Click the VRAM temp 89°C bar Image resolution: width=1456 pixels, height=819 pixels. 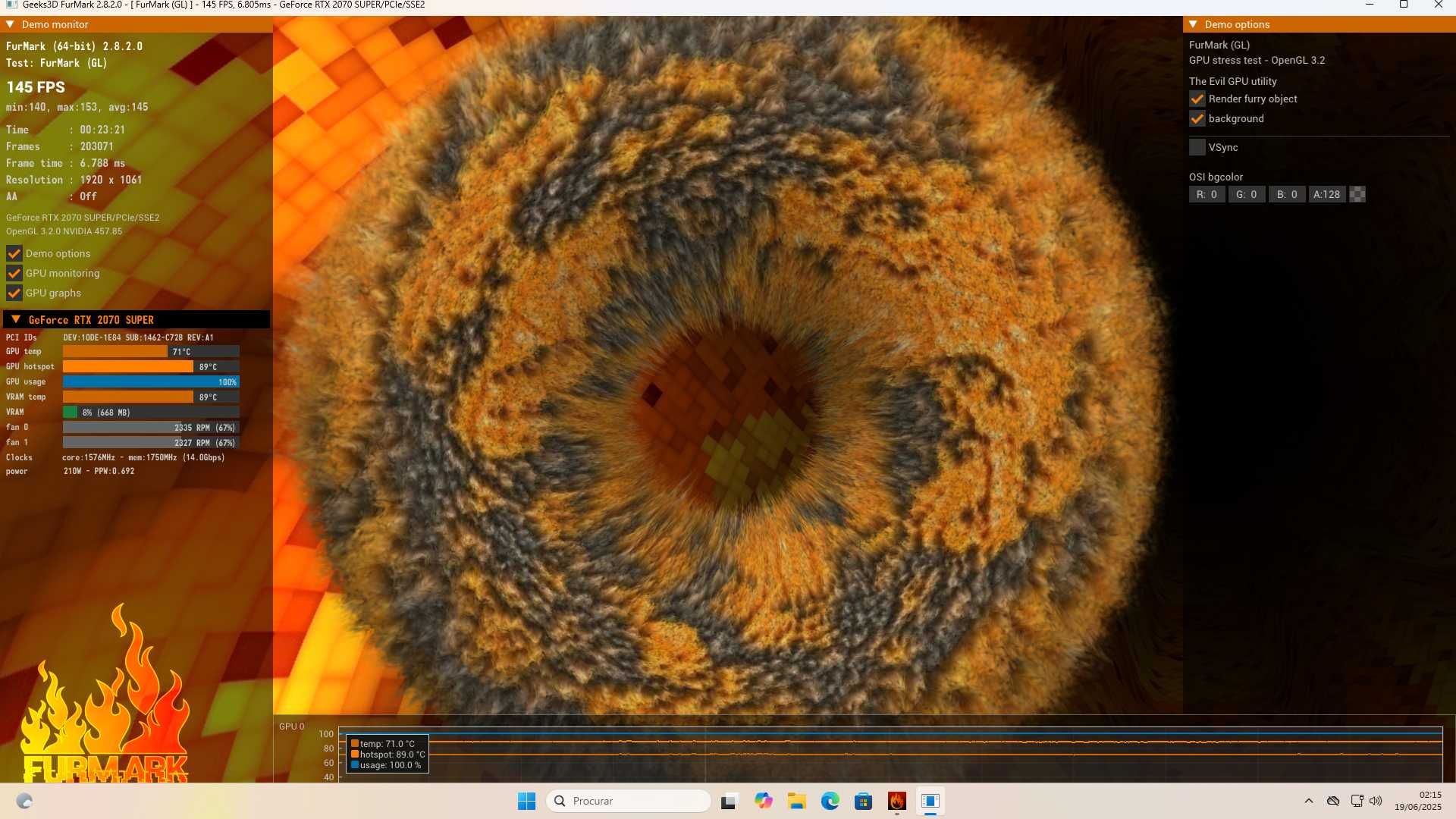coord(151,397)
